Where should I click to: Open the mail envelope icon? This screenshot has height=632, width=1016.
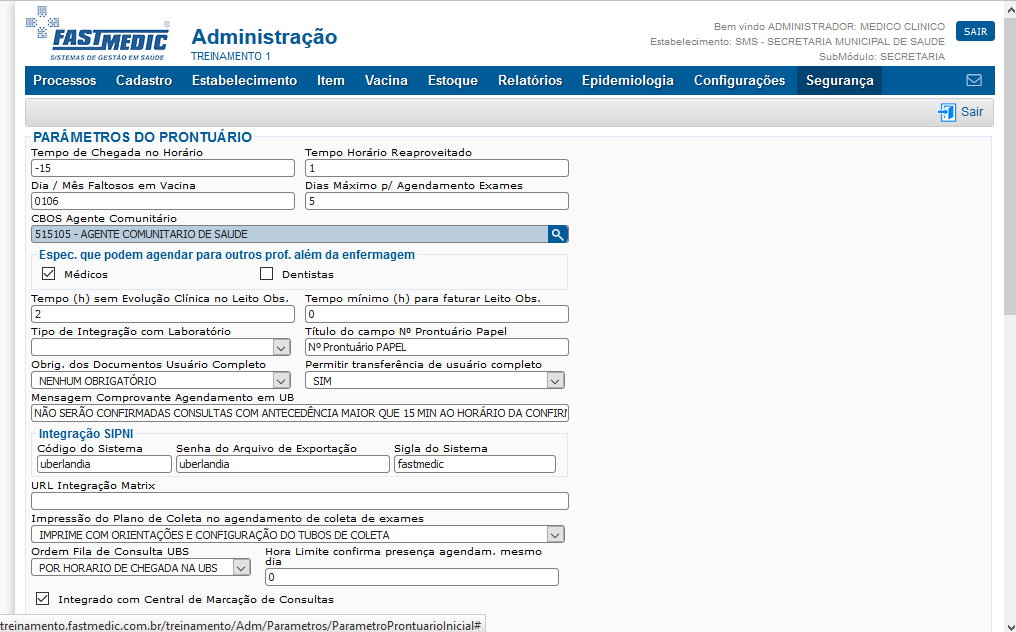pyautogui.click(x=974, y=80)
